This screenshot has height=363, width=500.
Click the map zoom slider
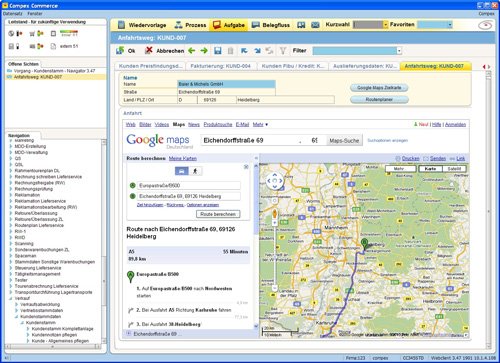[275, 255]
